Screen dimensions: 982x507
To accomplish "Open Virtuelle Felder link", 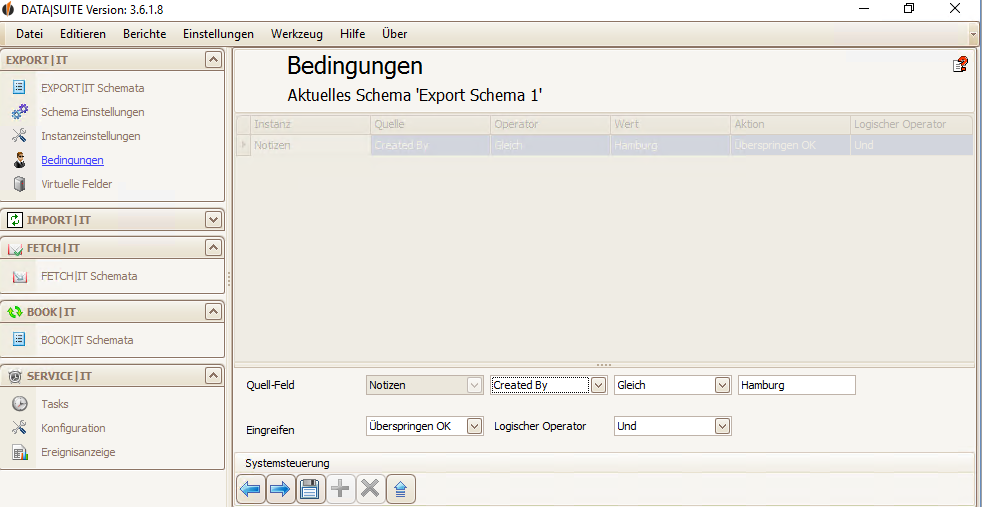I will point(76,184).
